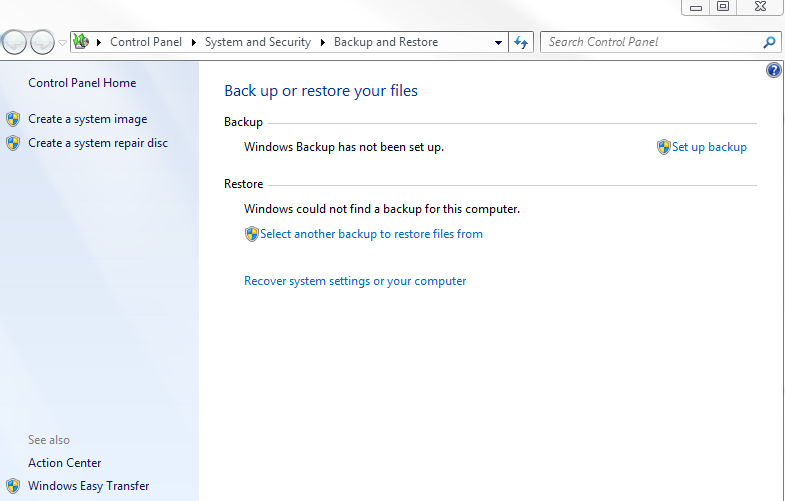
Task: Click the Control Panel icon in address bar
Action: click(82, 42)
